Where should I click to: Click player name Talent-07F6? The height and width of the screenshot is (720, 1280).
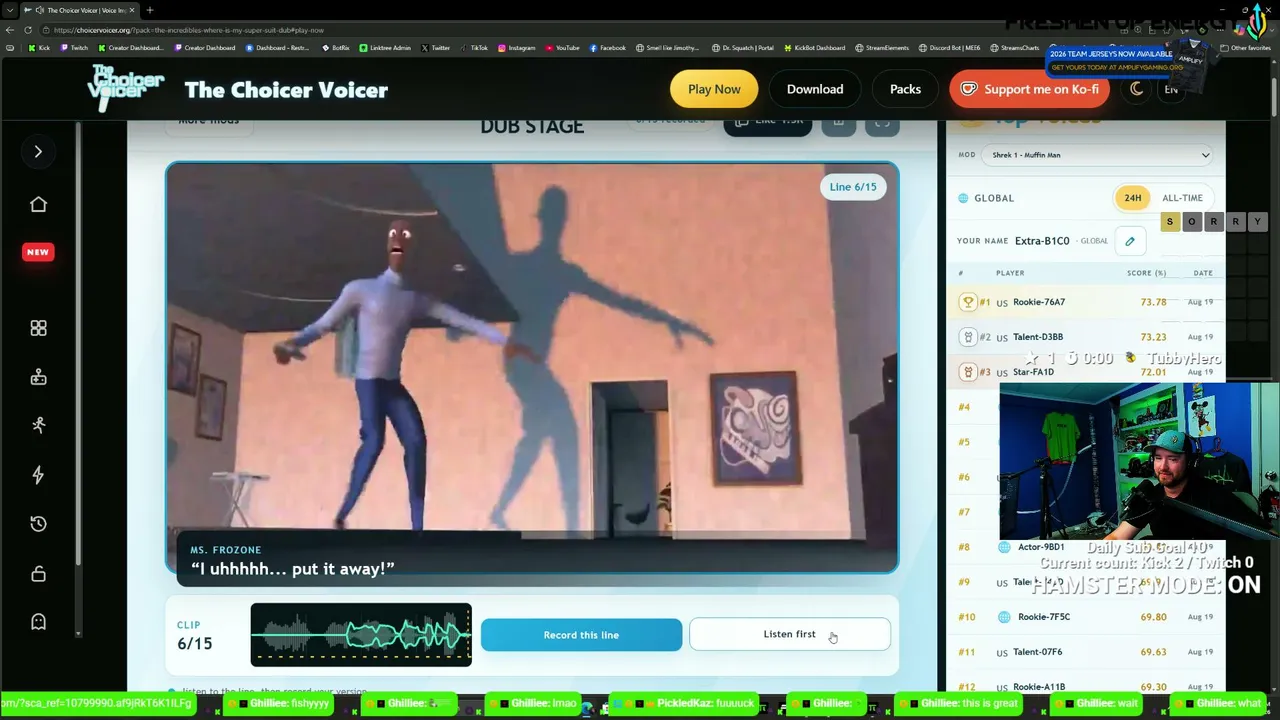[x=1037, y=652]
